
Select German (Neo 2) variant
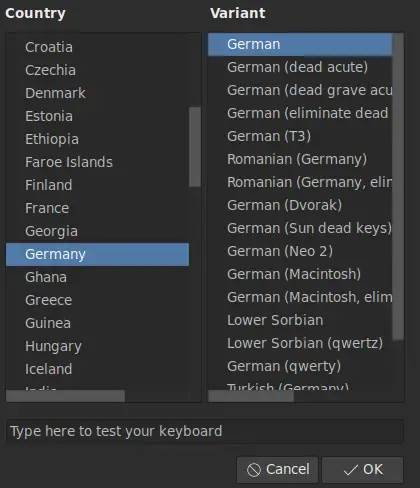tap(300, 251)
